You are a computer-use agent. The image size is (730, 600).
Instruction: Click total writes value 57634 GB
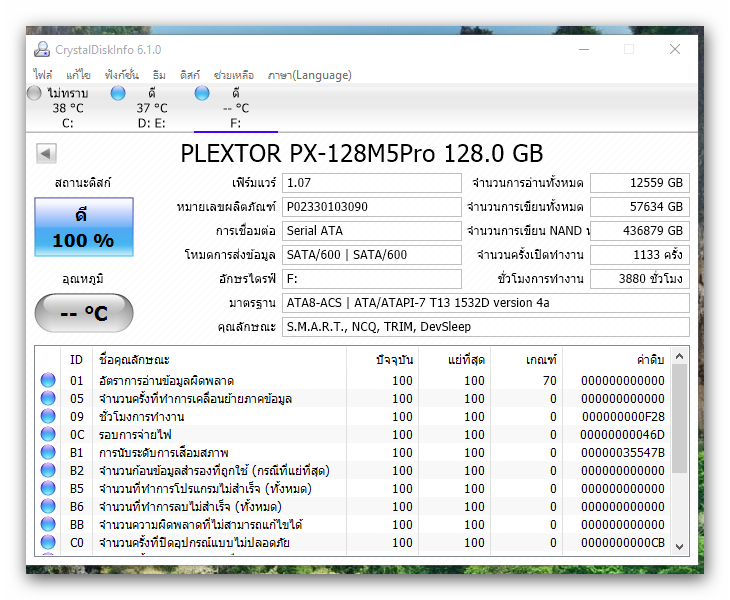pos(640,207)
